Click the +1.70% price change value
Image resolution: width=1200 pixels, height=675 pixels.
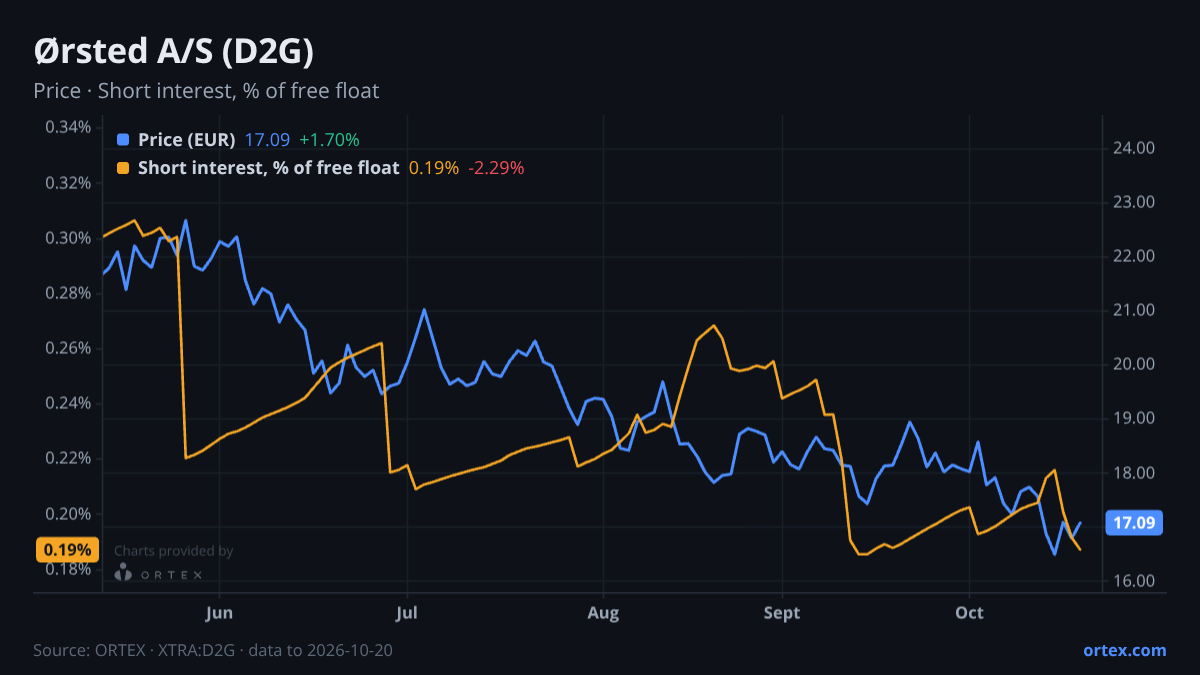click(x=329, y=140)
